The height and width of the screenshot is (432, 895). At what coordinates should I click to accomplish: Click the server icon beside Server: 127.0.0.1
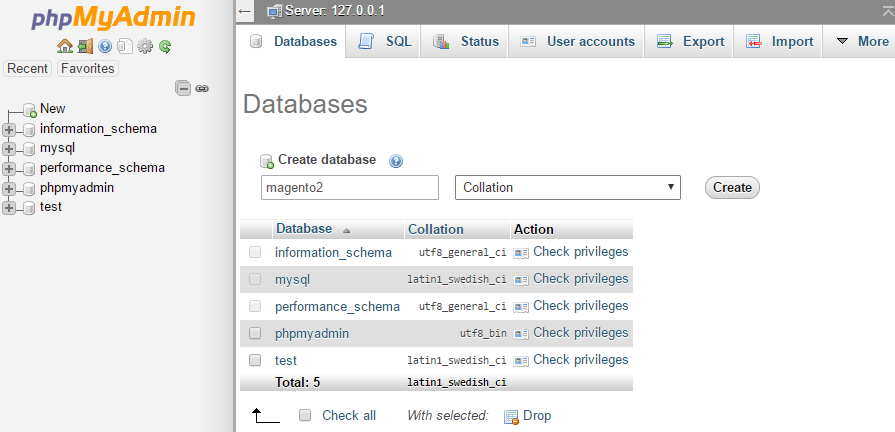[x=275, y=11]
